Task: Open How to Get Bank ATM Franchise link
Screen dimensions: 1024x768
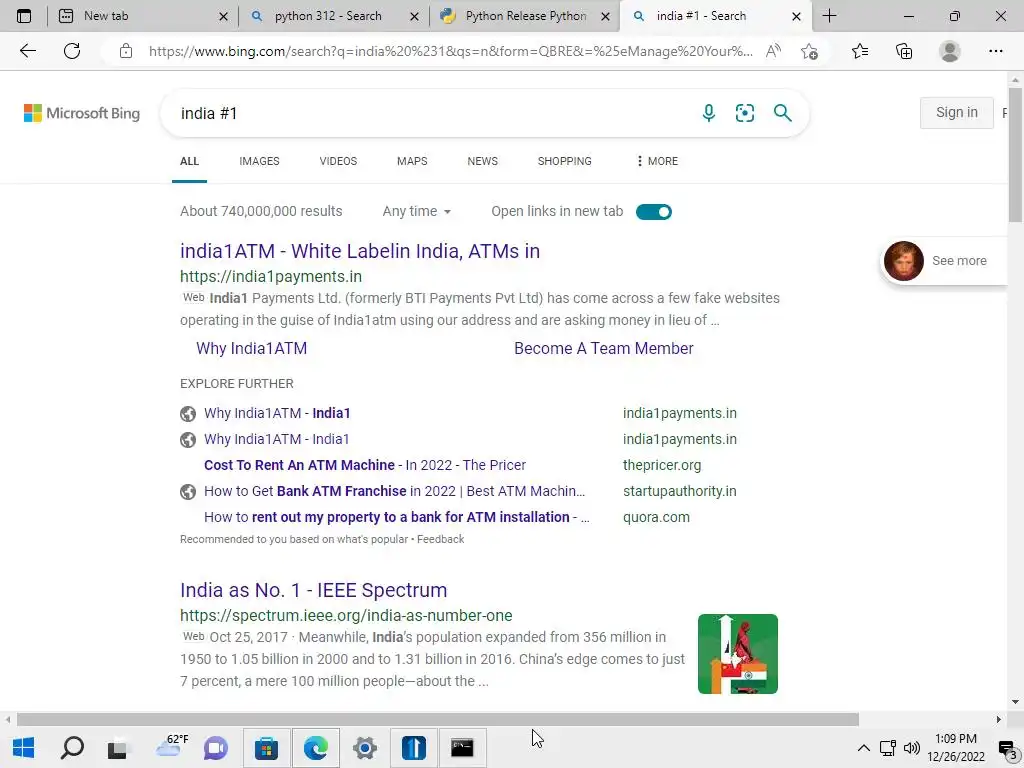Action: (x=394, y=491)
